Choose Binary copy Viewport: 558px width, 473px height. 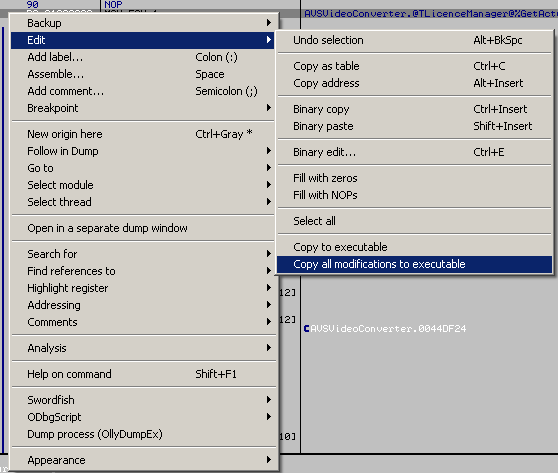click(414, 109)
